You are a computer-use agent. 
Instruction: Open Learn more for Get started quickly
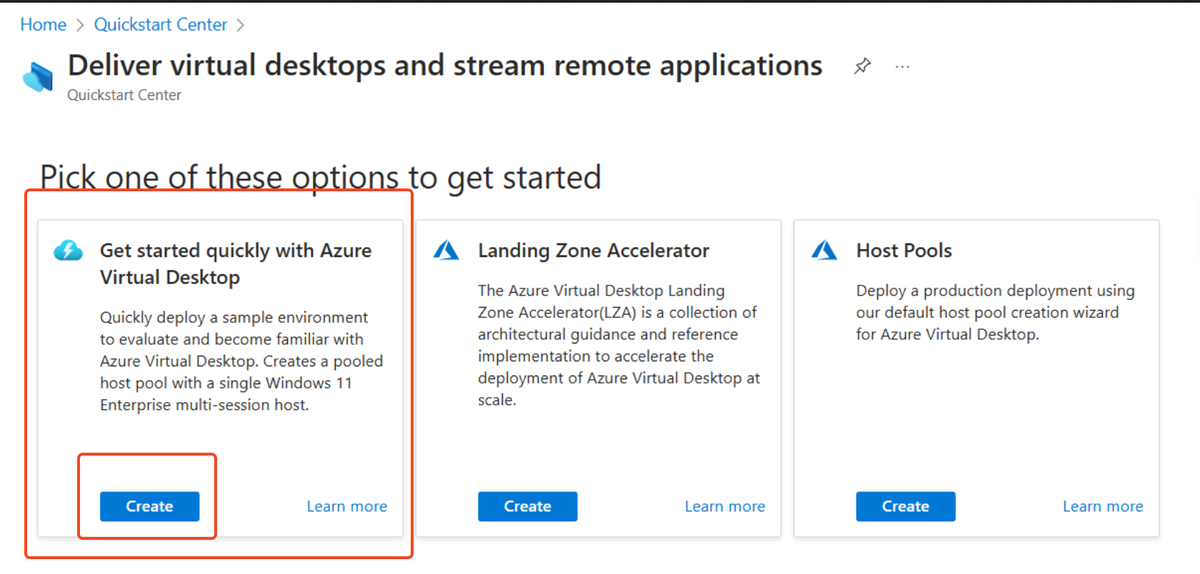(347, 506)
